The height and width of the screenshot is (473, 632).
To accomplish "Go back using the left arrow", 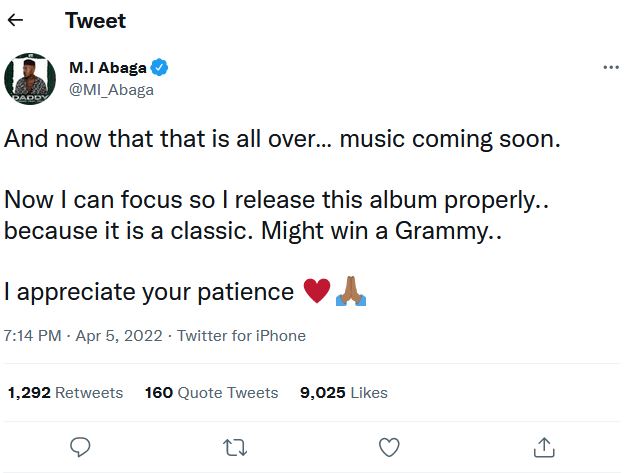I will [x=15, y=20].
